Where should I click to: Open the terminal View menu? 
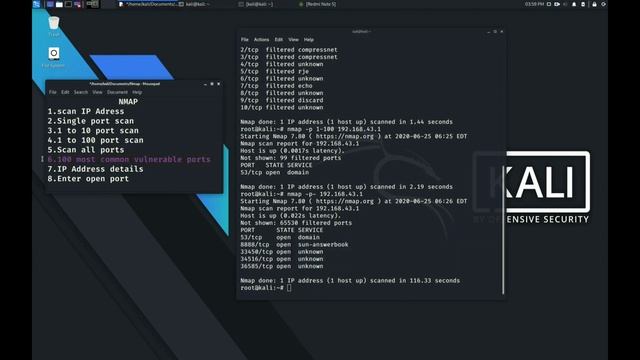coord(293,40)
